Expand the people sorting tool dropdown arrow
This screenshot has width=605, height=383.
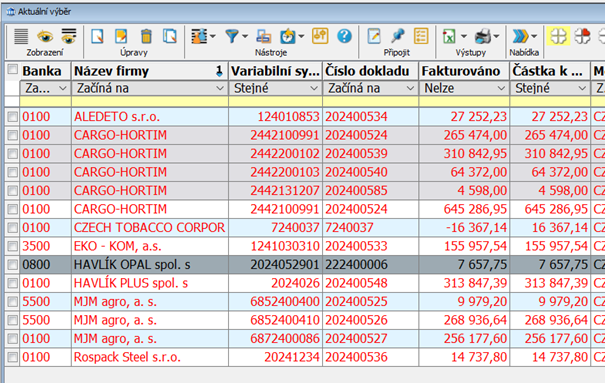point(213,37)
